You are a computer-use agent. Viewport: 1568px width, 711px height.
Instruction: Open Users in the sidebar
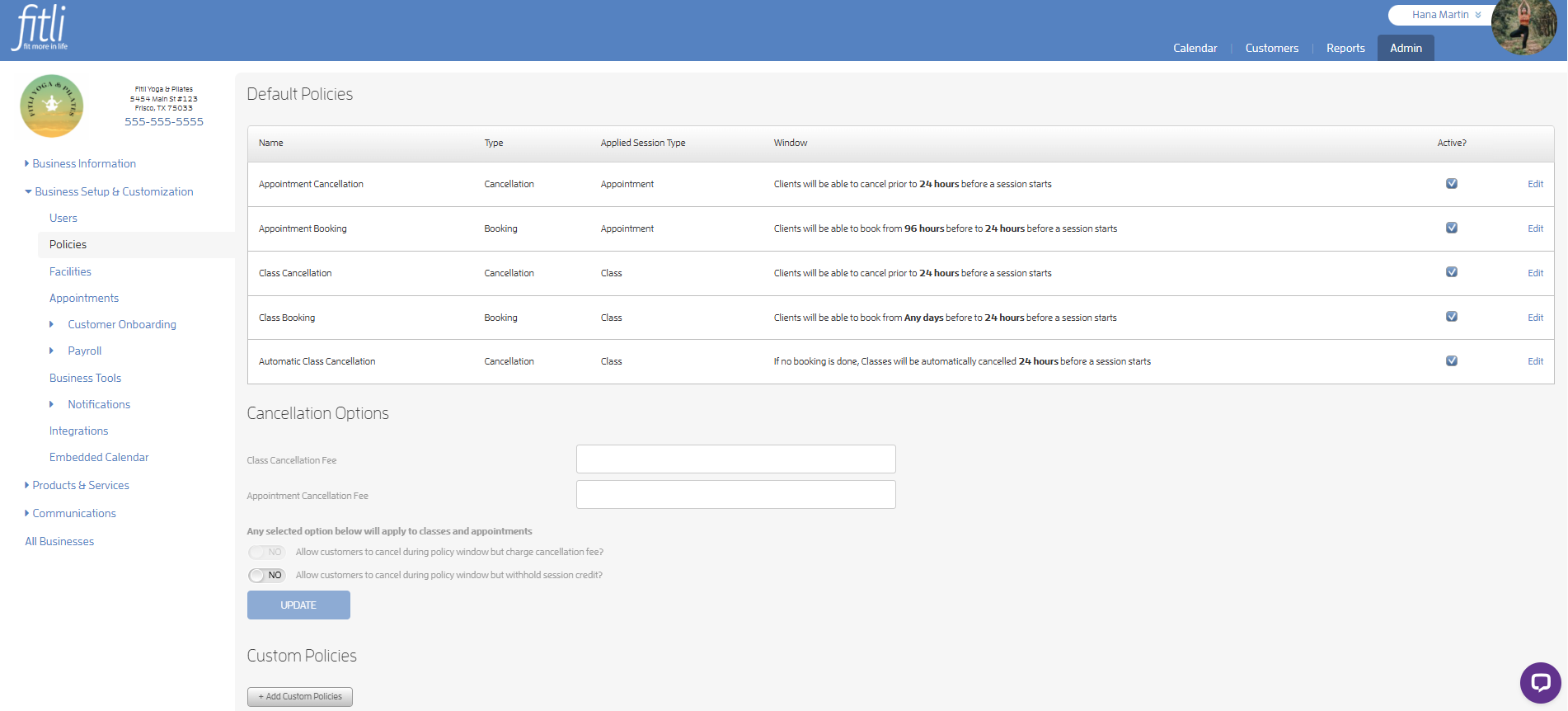point(63,218)
